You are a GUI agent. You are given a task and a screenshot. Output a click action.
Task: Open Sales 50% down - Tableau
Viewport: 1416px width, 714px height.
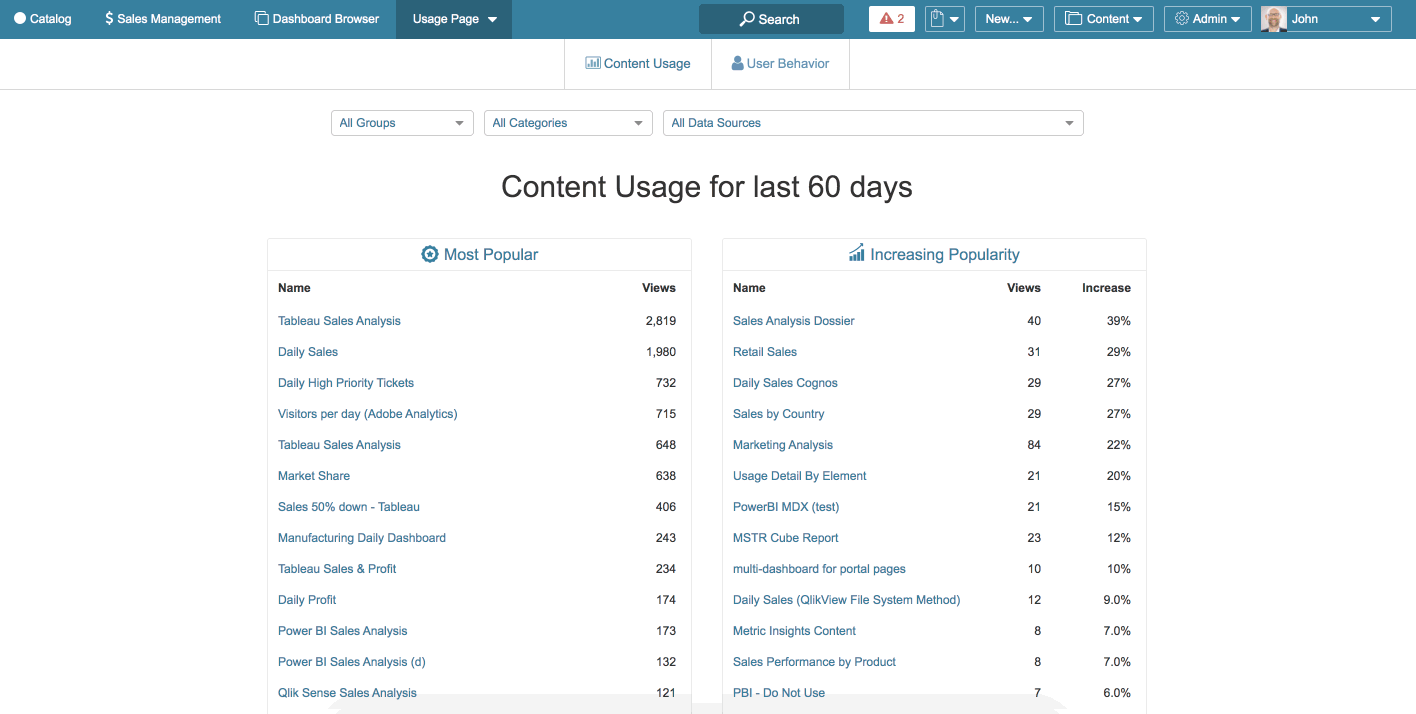[349, 507]
